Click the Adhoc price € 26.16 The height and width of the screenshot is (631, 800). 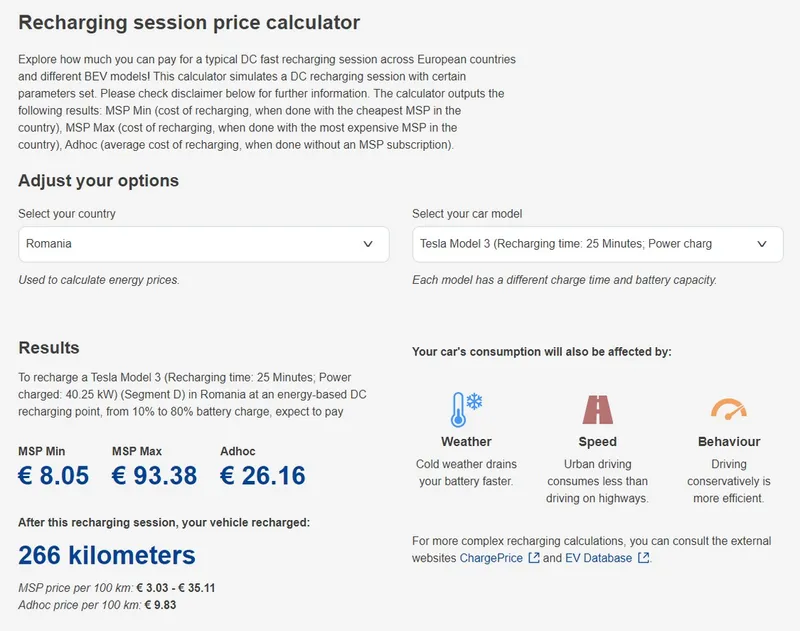(x=263, y=475)
